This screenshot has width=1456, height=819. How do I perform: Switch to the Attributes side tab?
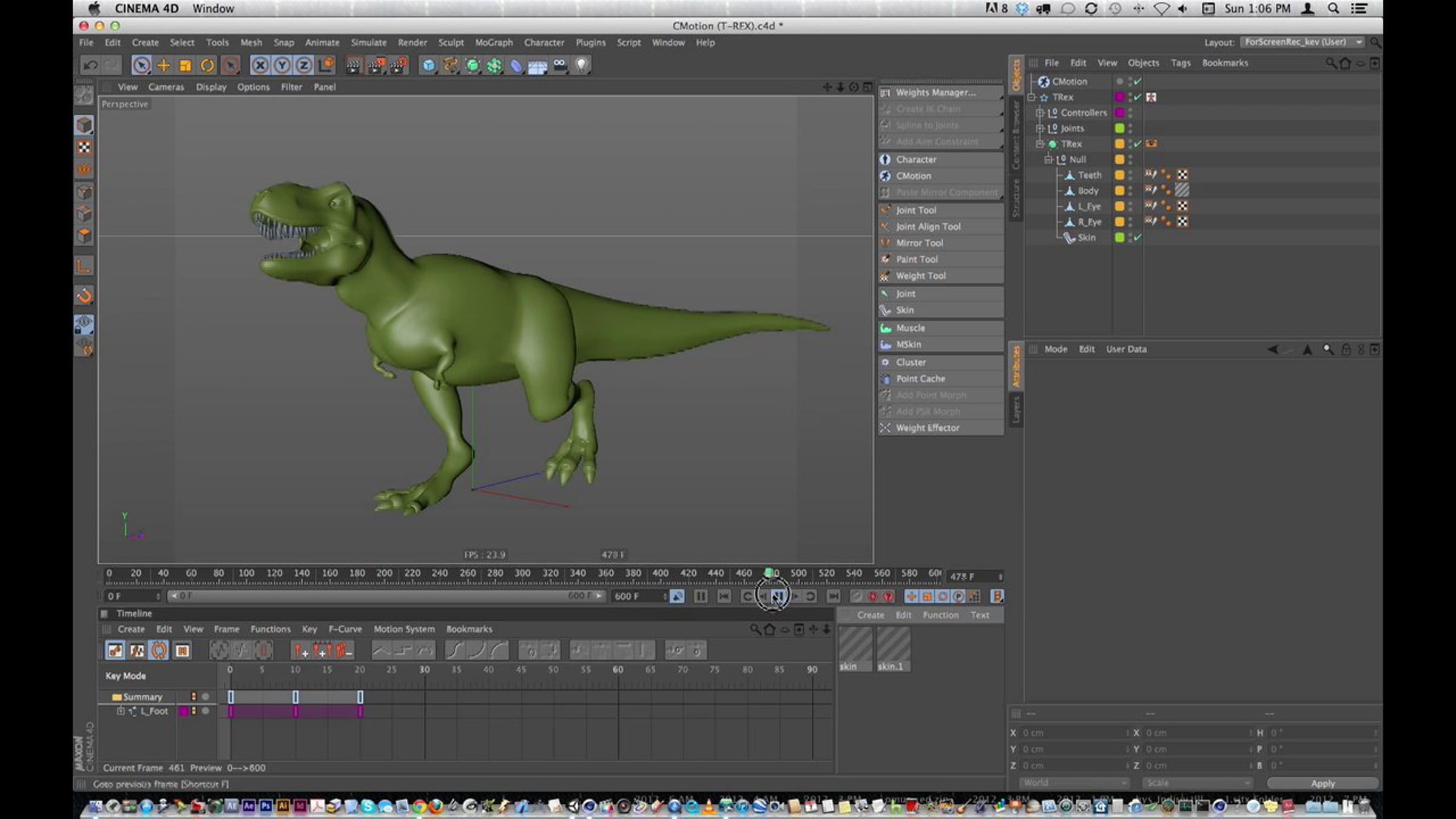[x=1016, y=366]
